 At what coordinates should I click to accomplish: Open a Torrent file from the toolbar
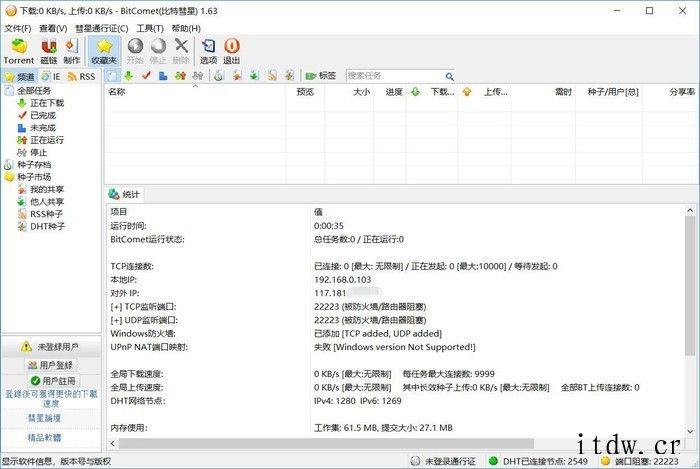click(x=19, y=51)
